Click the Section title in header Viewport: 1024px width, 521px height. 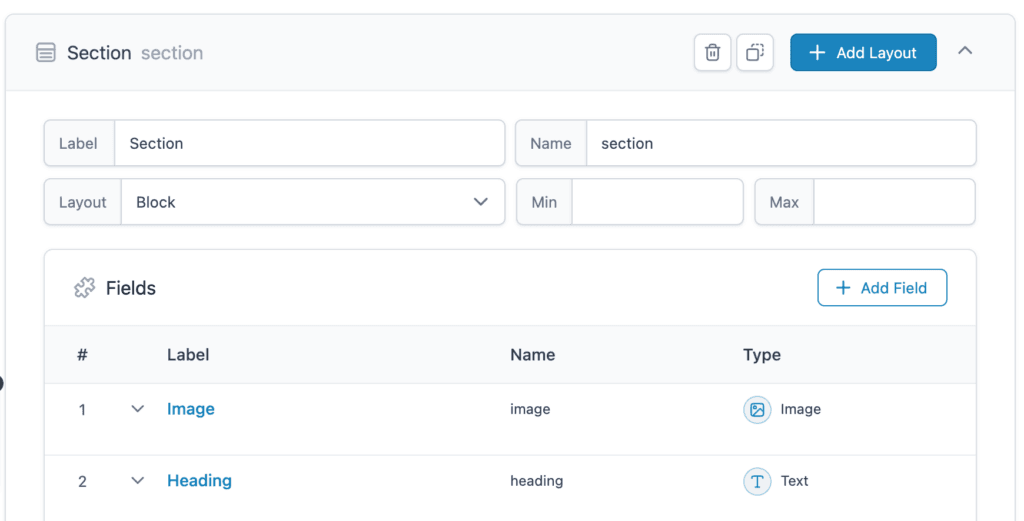tap(99, 53)
